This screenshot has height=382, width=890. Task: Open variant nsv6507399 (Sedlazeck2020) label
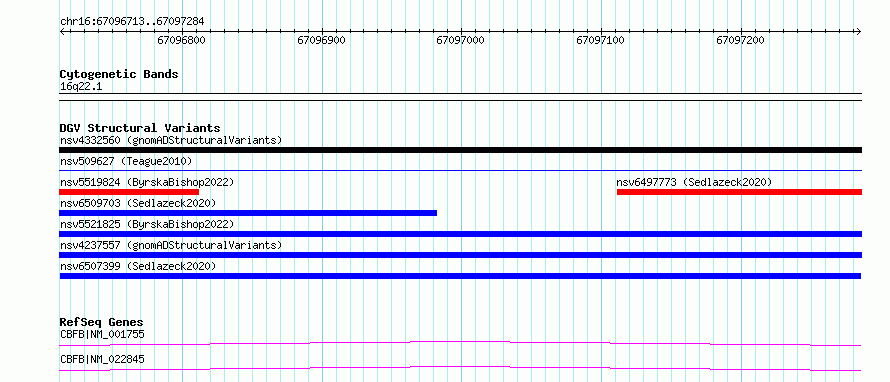tap(138, 266)
